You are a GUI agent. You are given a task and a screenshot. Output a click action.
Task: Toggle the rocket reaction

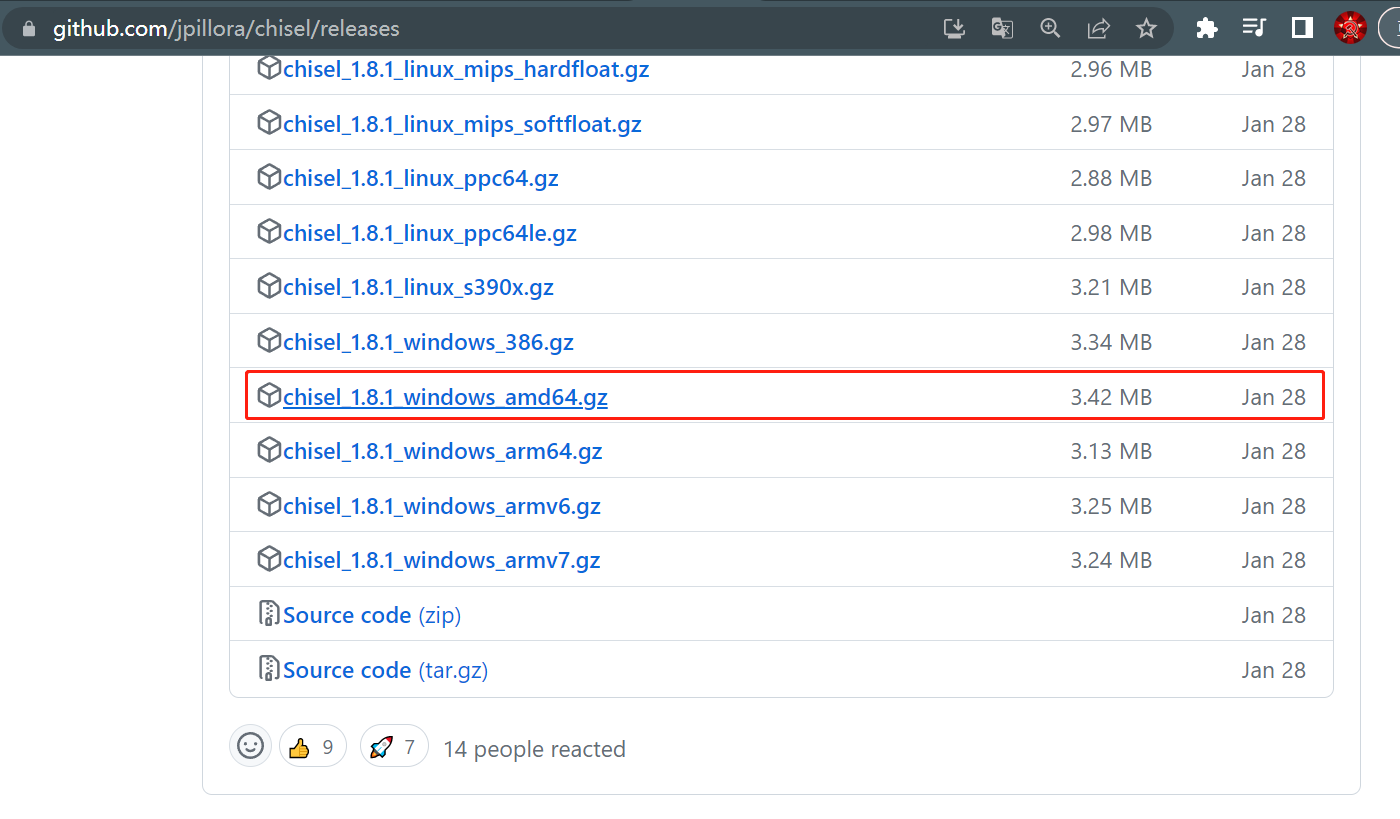394,747
